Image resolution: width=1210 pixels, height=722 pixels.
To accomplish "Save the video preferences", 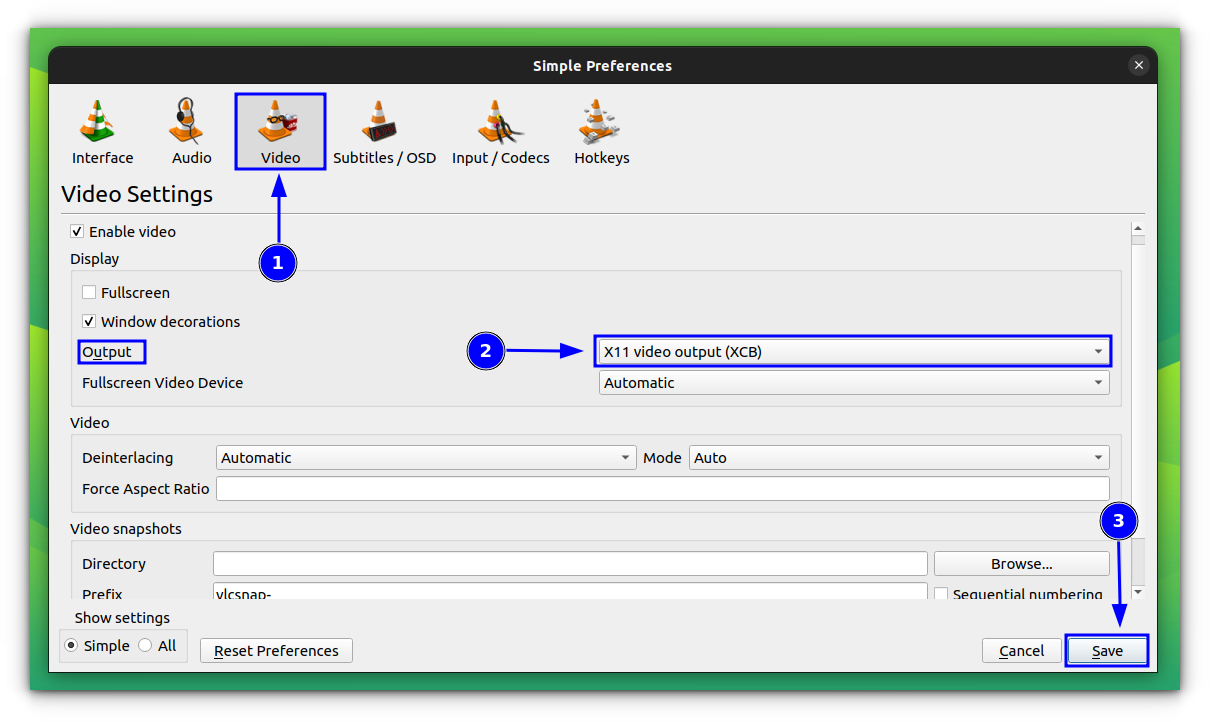I will click(1107, 650).
